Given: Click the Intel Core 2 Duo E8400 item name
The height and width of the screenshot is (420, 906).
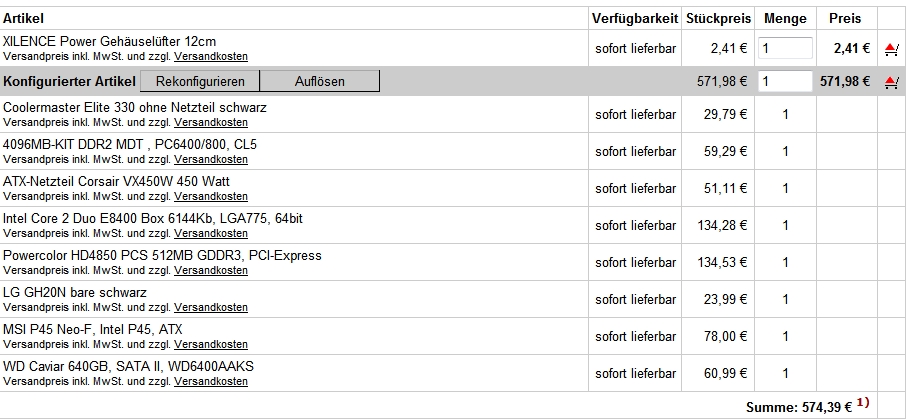Looking at the screenshot, I should click(153, 218).
